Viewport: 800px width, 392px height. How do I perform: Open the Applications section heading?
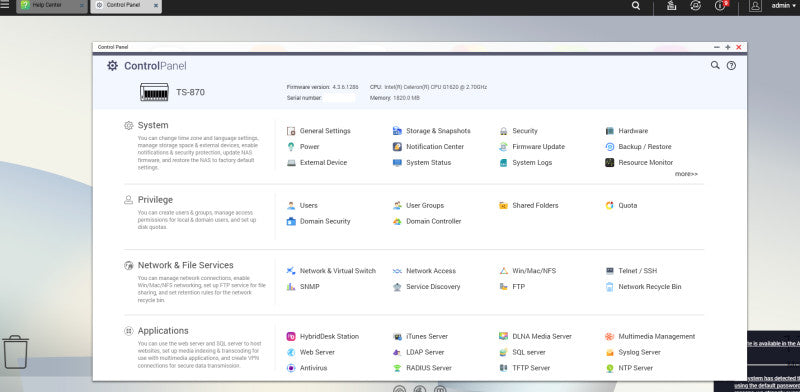163,331
